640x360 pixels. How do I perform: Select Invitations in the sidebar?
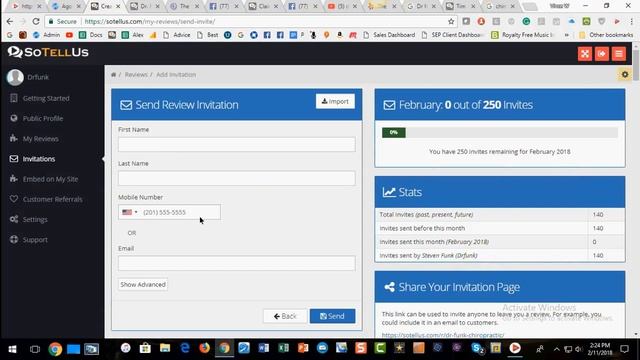[x=39, y=159]
